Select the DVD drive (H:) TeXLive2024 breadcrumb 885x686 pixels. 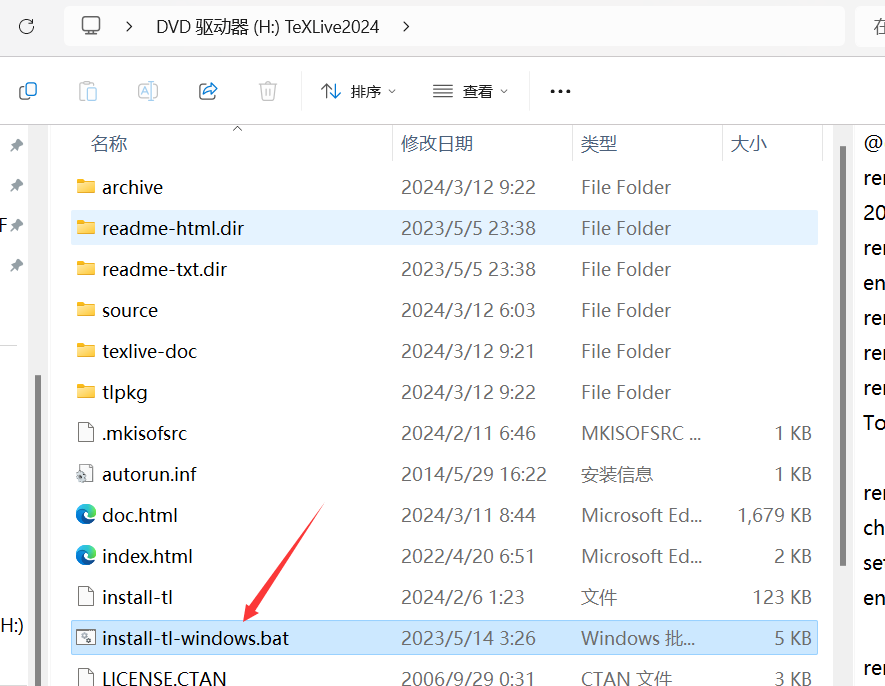click(268, 27)
